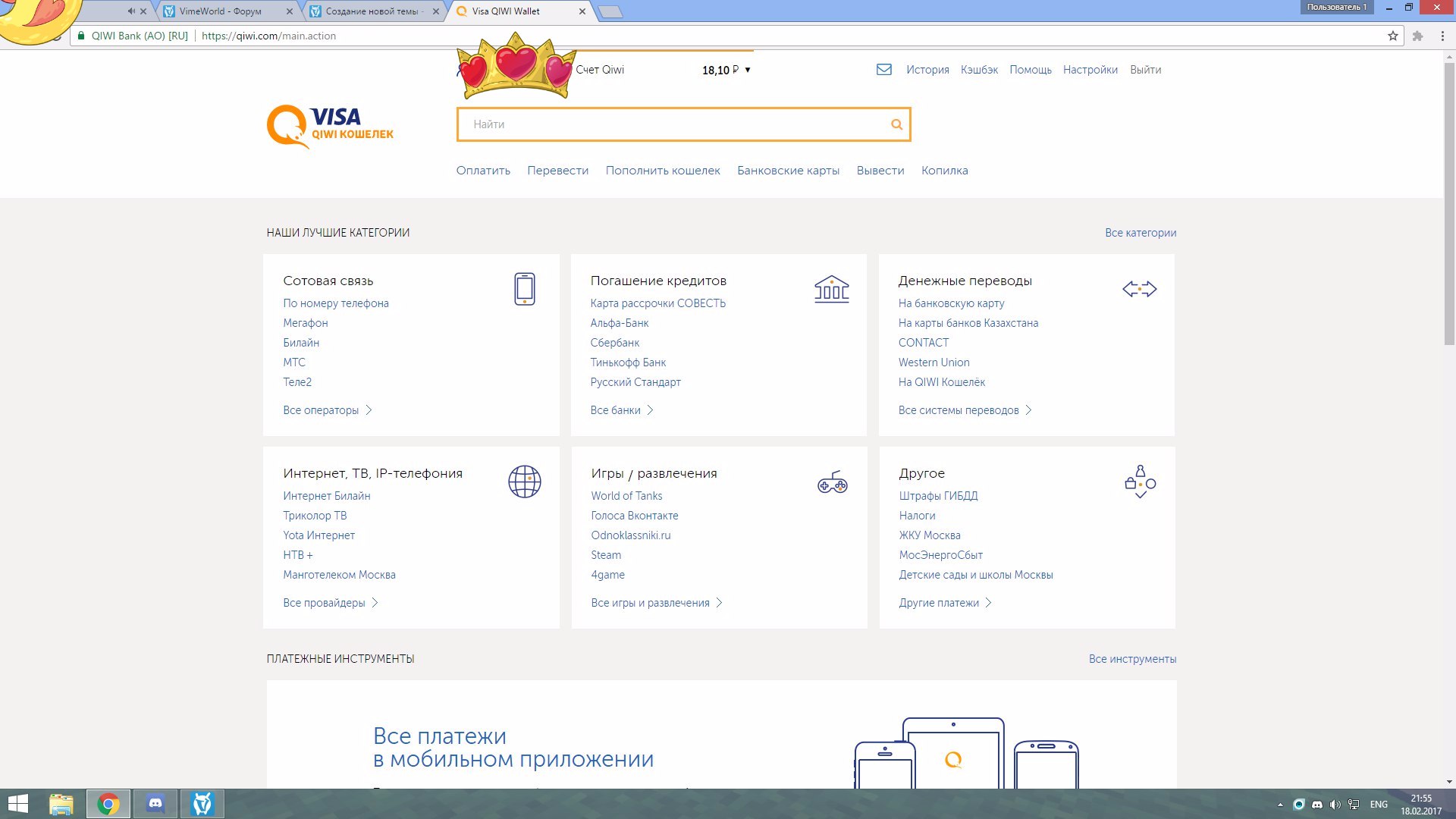Open Все инструменты link
The width and height of the screenshot is (1456, 819).
[1132, 659]
